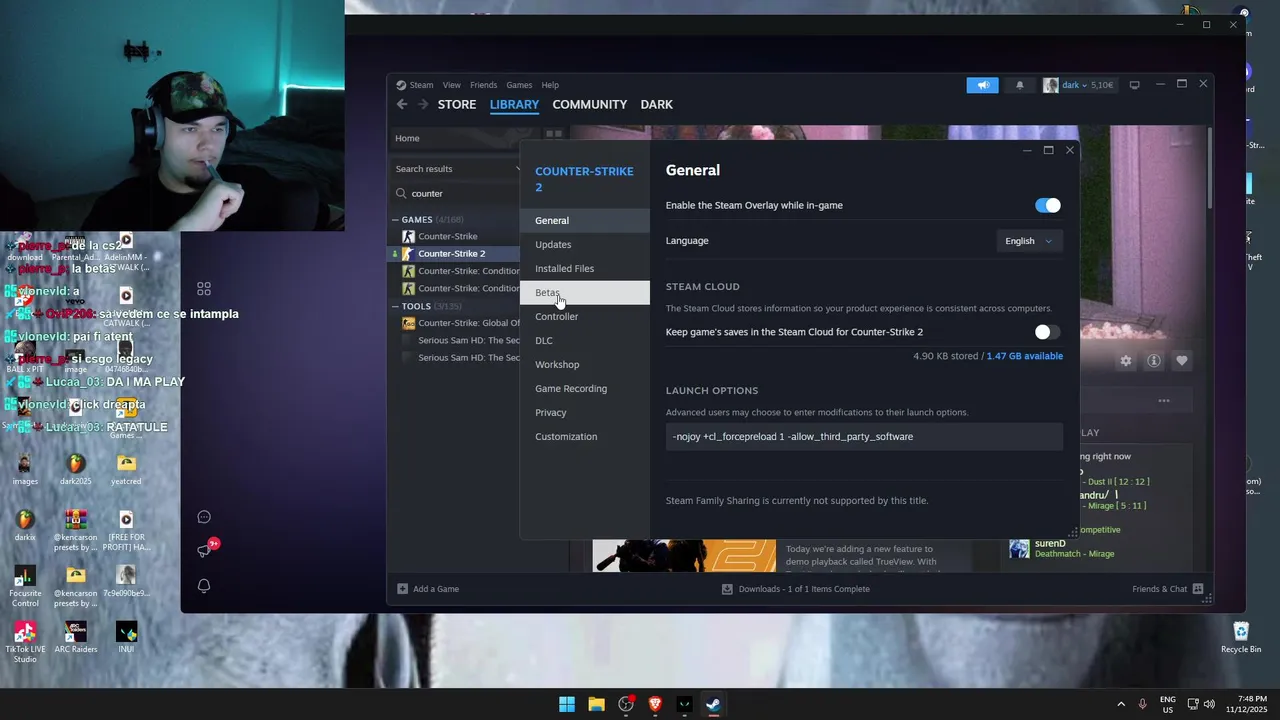Open Friends & Chat icon
Screen dimensions: 1280x720
(x=1198, y=589)
